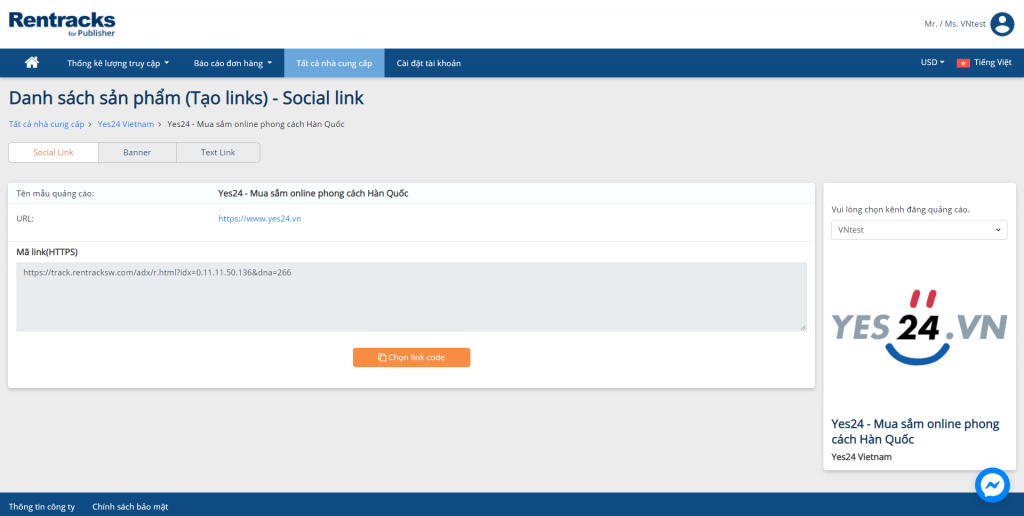Open the USD currency dropdown
The image size is (1024, 516).
click(x=932, y=63)
